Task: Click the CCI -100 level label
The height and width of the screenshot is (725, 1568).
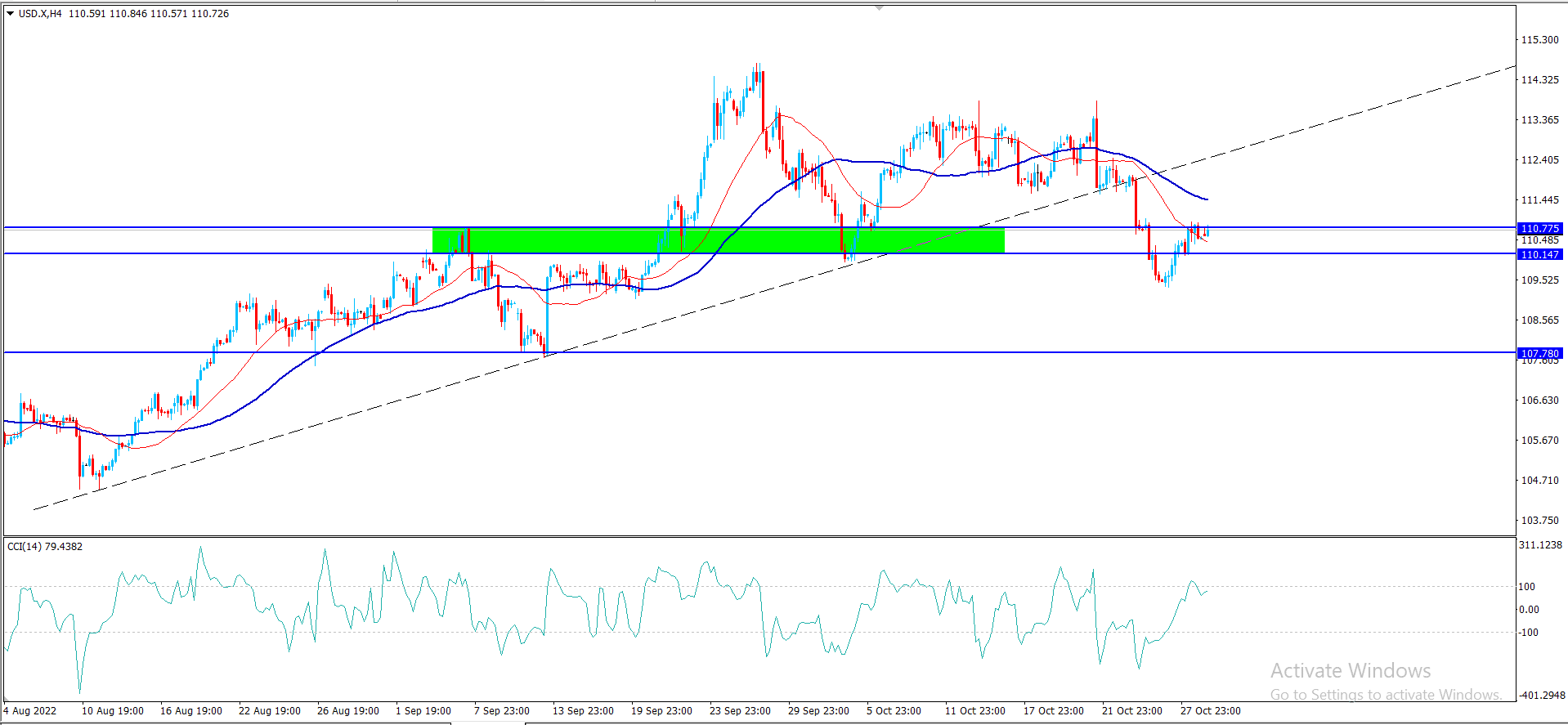Action: (x=1527, y=633)
